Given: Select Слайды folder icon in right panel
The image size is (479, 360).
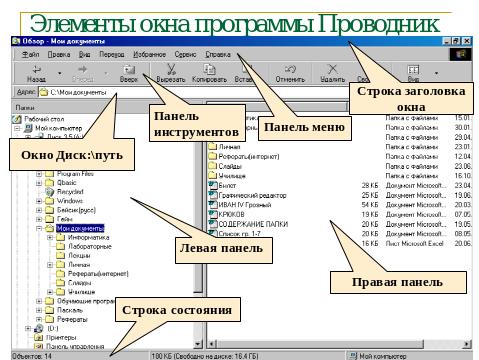Looking at the screenshot, I should 213,166.
